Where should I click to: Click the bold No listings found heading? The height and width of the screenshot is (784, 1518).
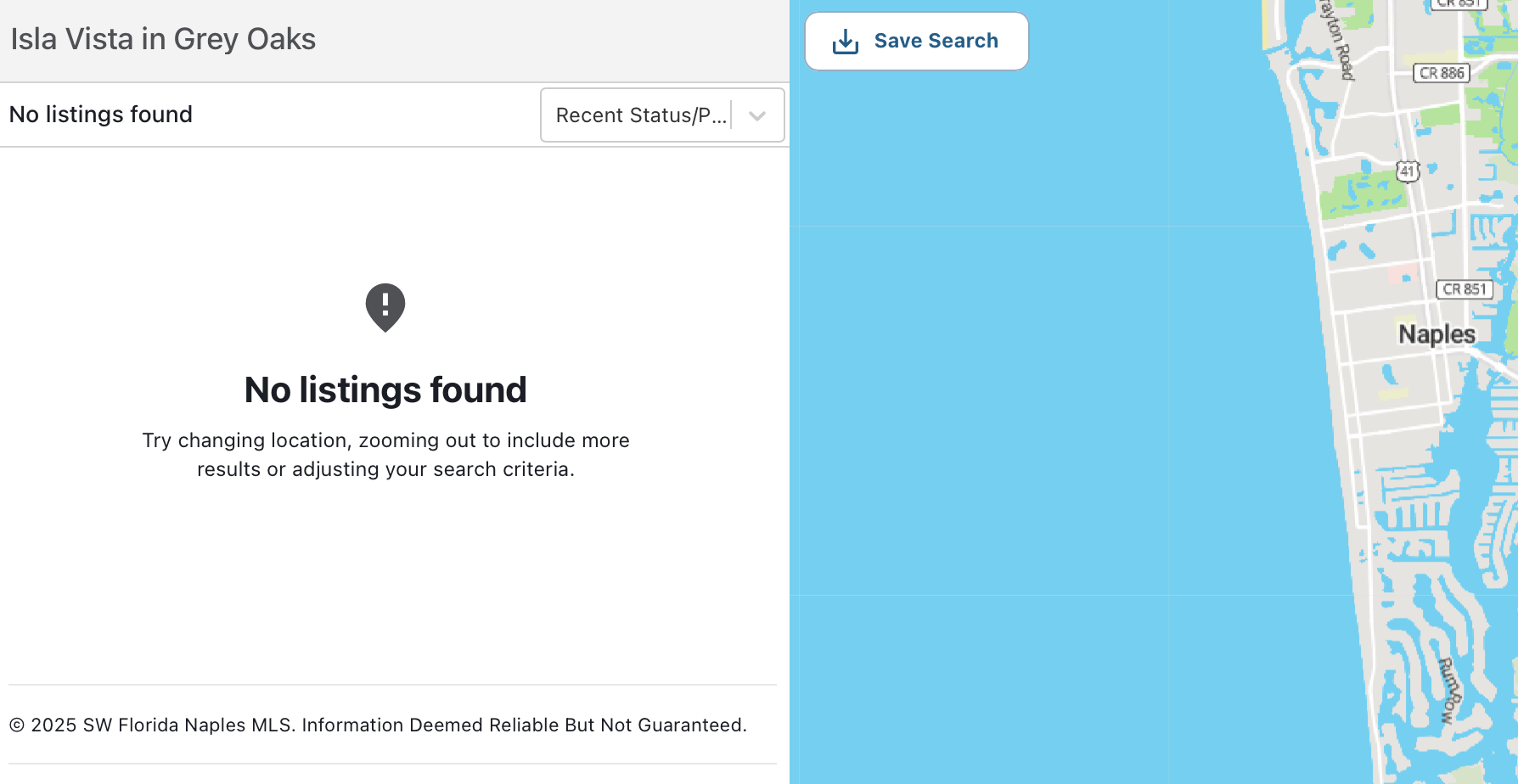385,390
